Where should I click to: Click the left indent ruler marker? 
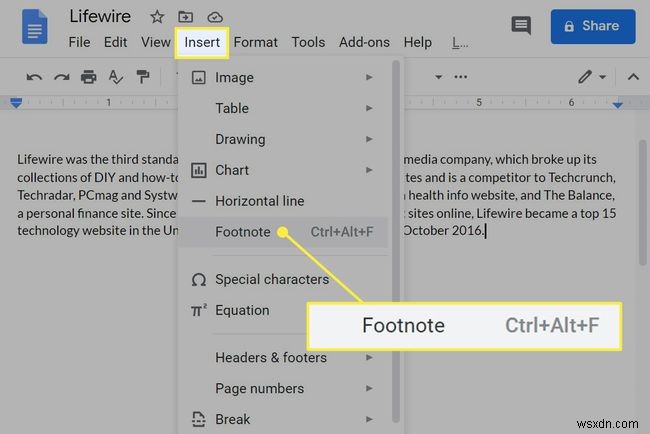coord(16,103)
